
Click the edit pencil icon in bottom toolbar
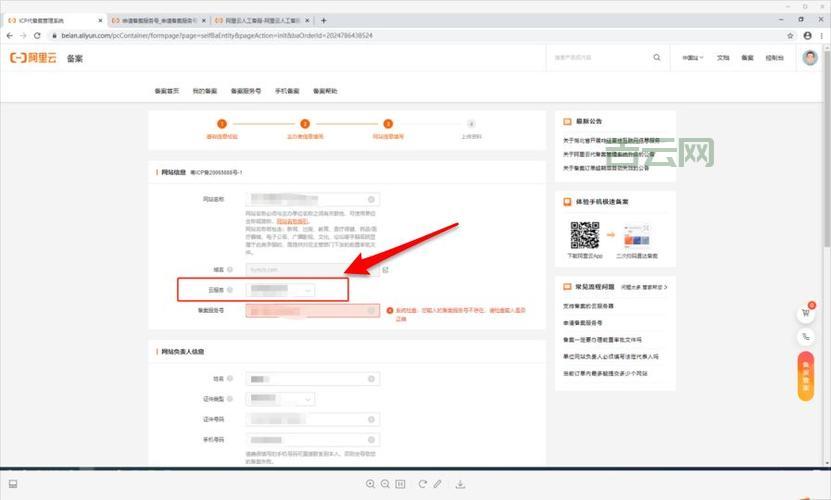(x=437, y=485)
